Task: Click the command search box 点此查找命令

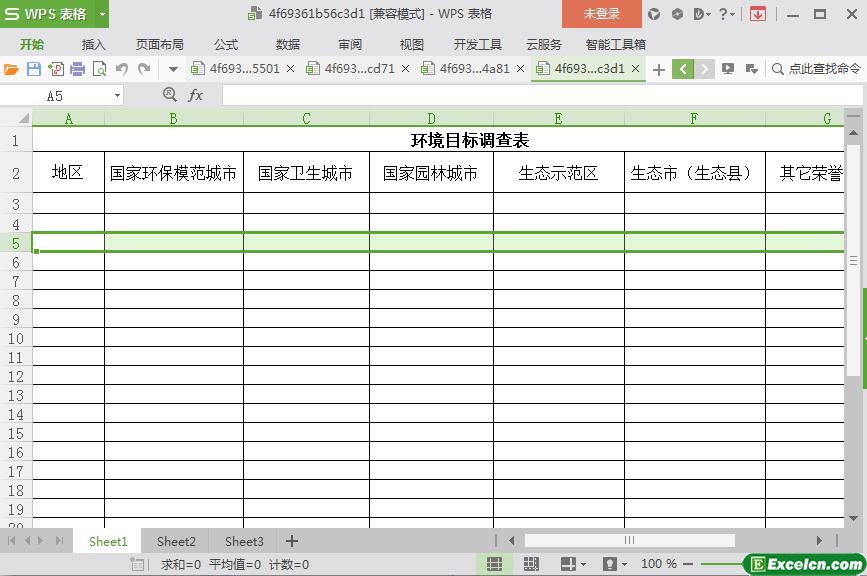Action: point(816,69)
